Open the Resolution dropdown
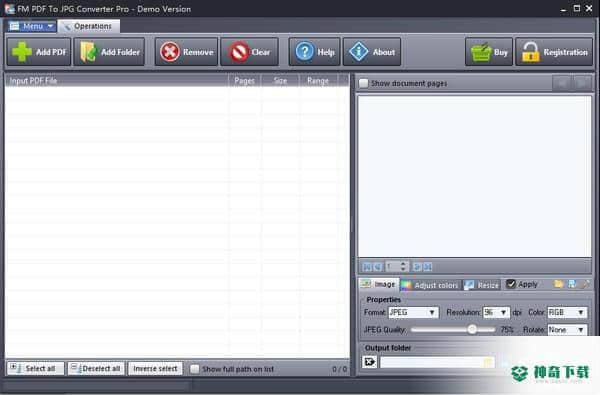This screenshot has width=600, height=395. point(496,312)
